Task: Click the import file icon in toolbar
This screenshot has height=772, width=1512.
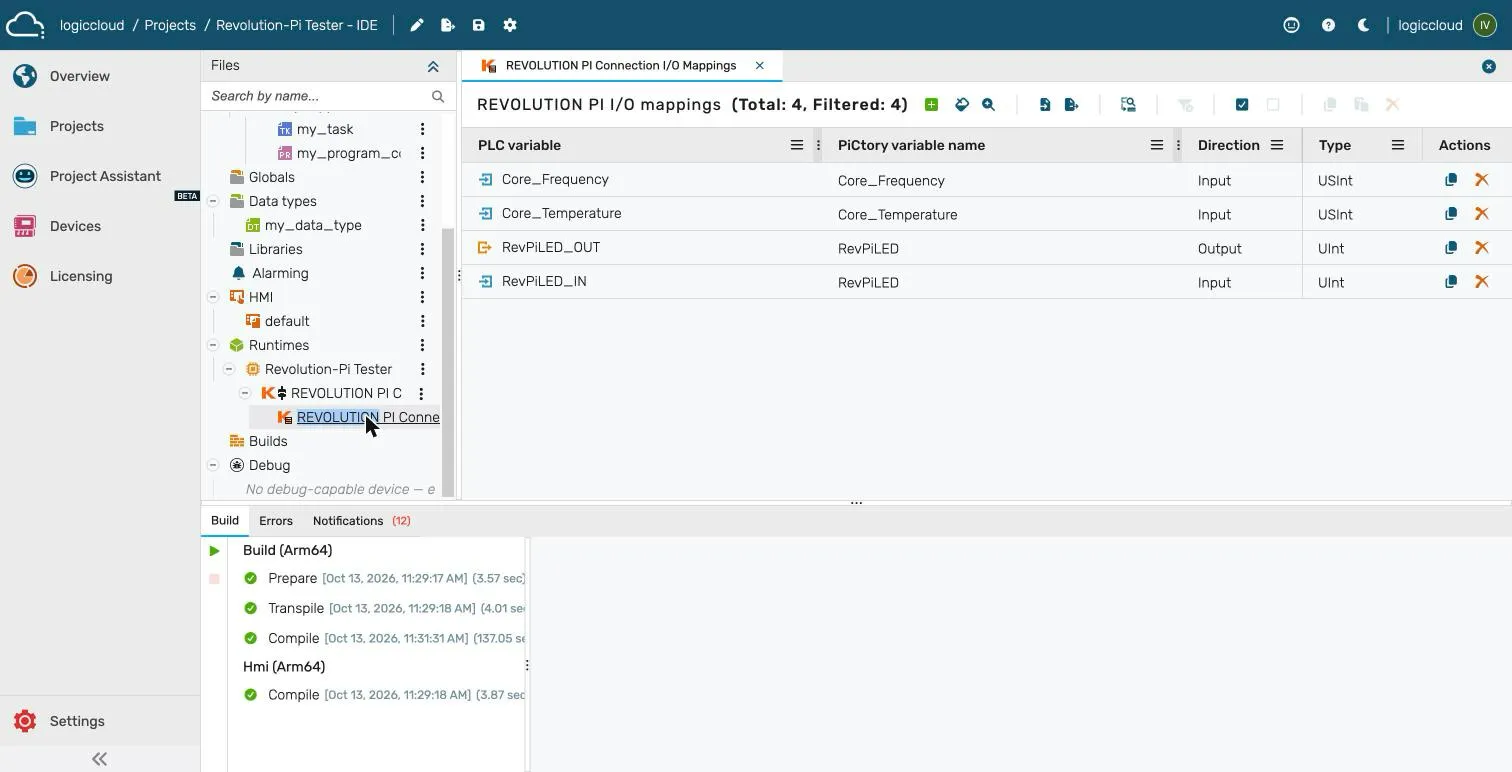Action: click(1045, 105)
